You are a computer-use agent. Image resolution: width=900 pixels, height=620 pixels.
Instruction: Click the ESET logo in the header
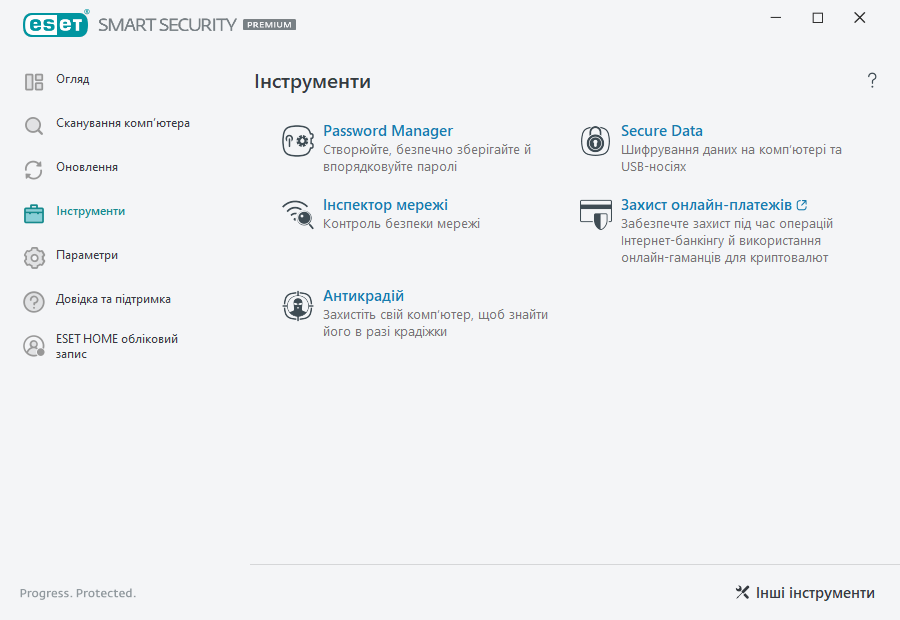coord(55,24)
